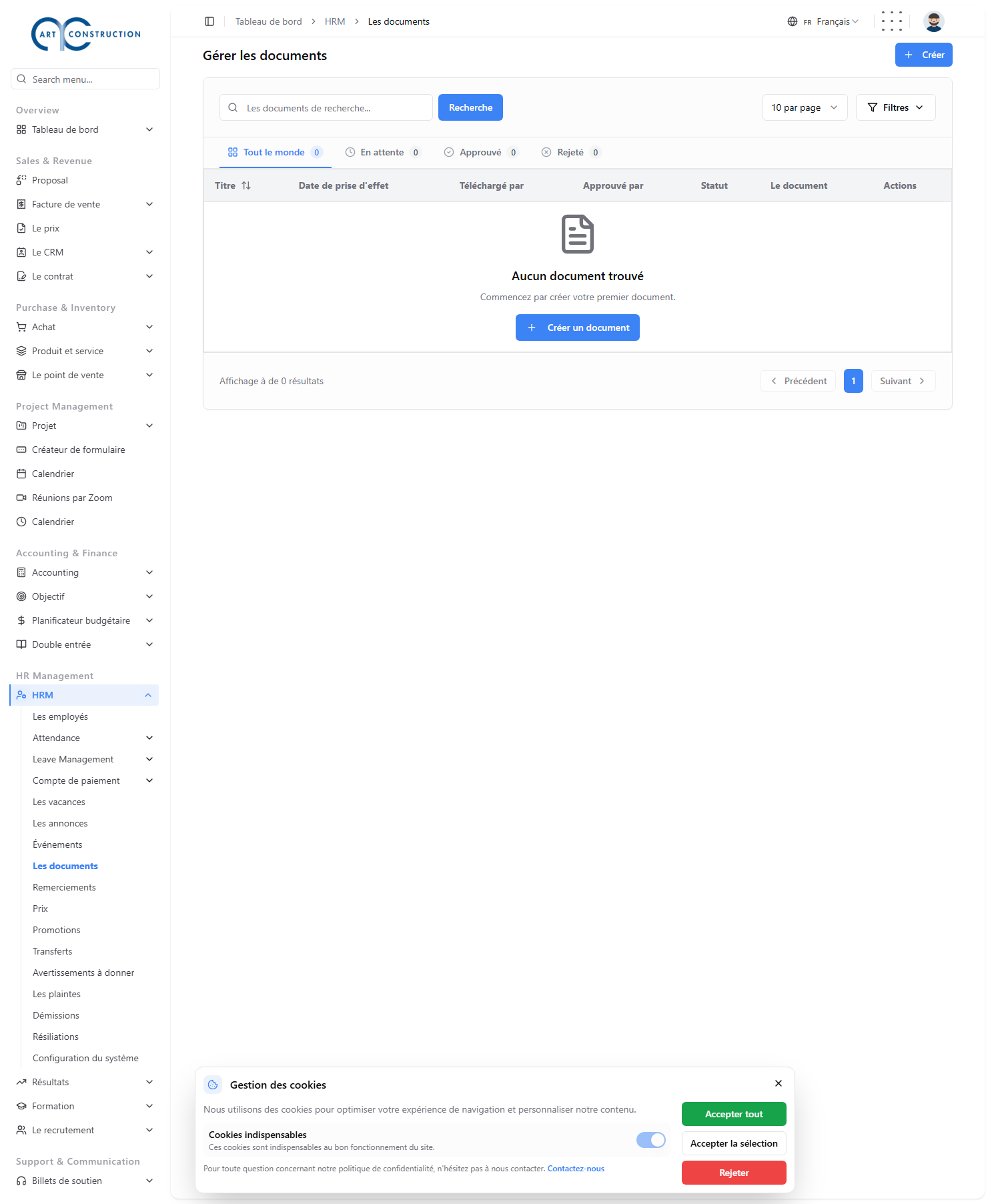Click the red Rejeter button
Screen dimensions: 990x1204
click(734, 1173)
